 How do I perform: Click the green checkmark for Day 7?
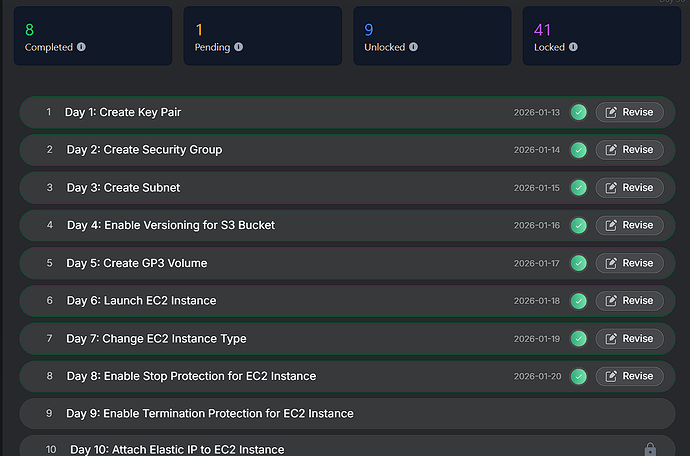579,338
